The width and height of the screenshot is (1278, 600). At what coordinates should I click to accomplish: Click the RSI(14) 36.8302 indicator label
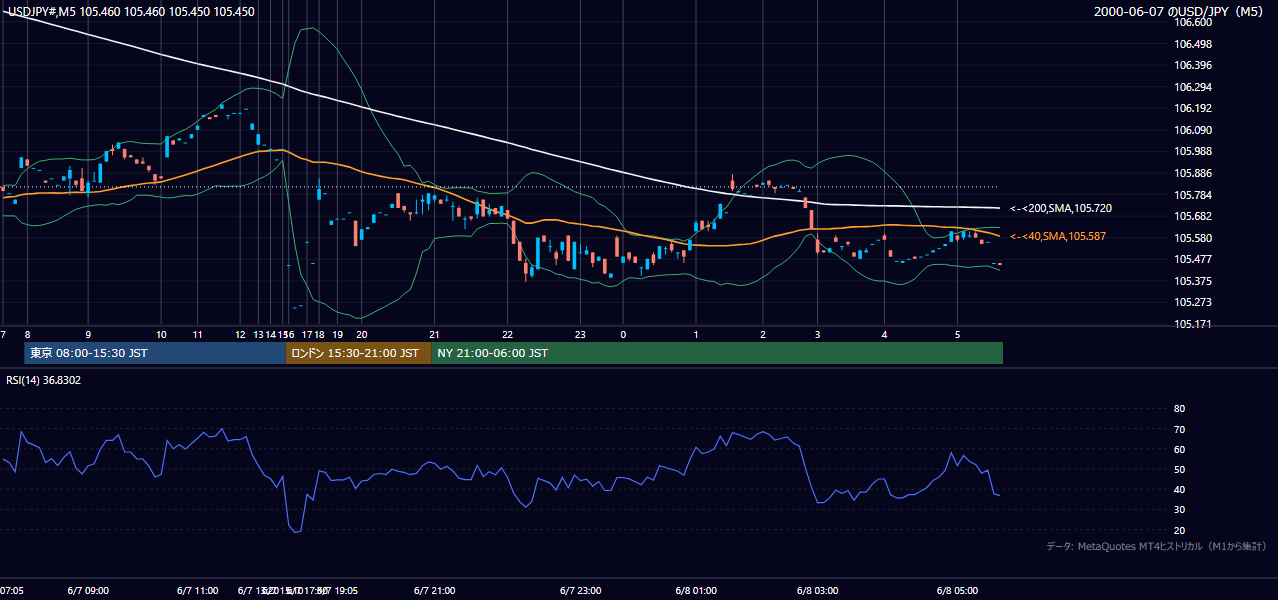tap(44, 380)
